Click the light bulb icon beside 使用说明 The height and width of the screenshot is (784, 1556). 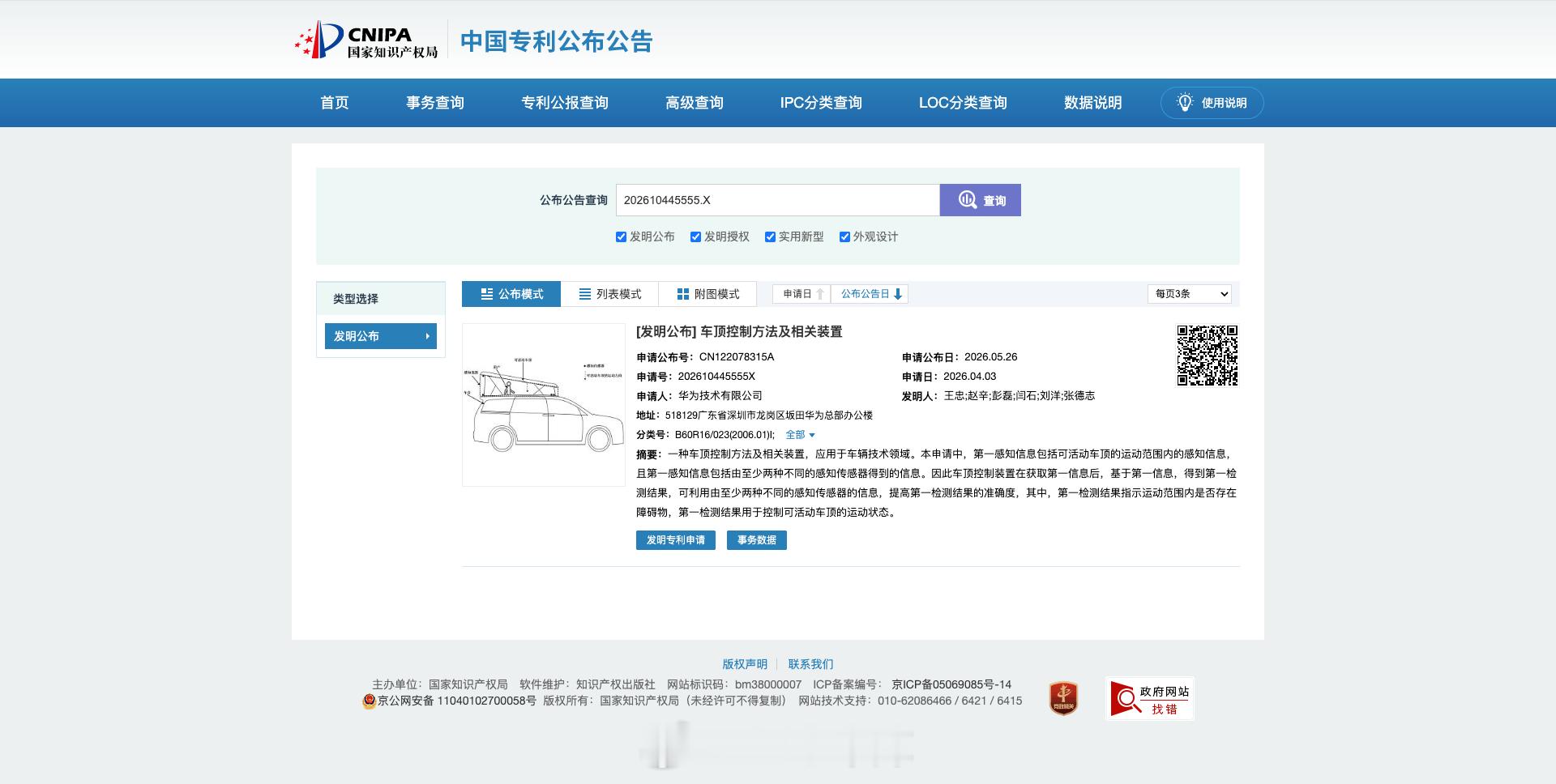(x=1185, y=103)
